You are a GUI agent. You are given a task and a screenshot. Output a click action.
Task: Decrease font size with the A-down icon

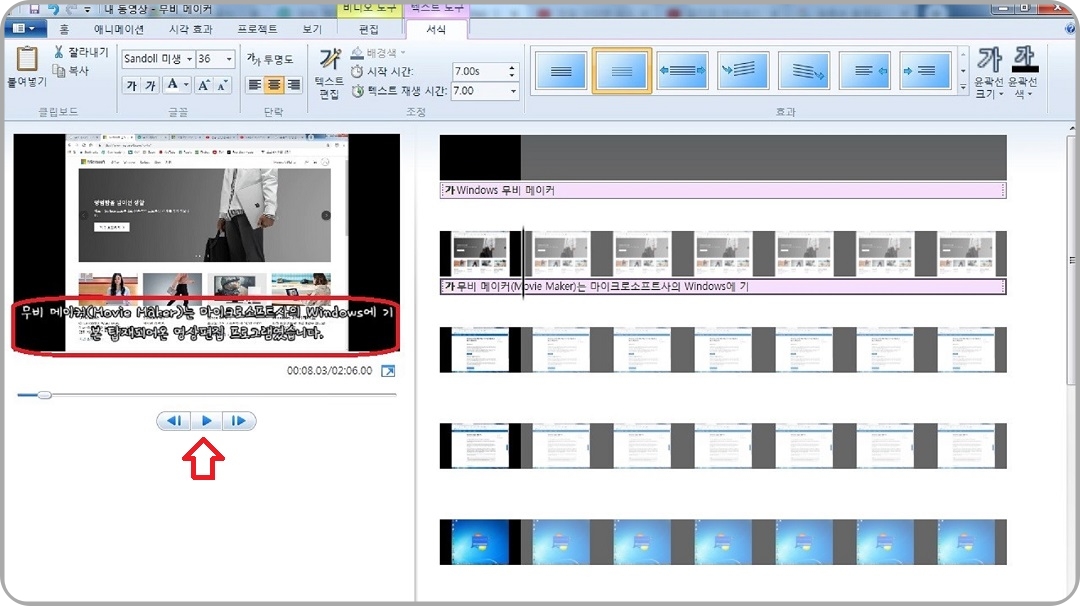[x=221, y=85]
